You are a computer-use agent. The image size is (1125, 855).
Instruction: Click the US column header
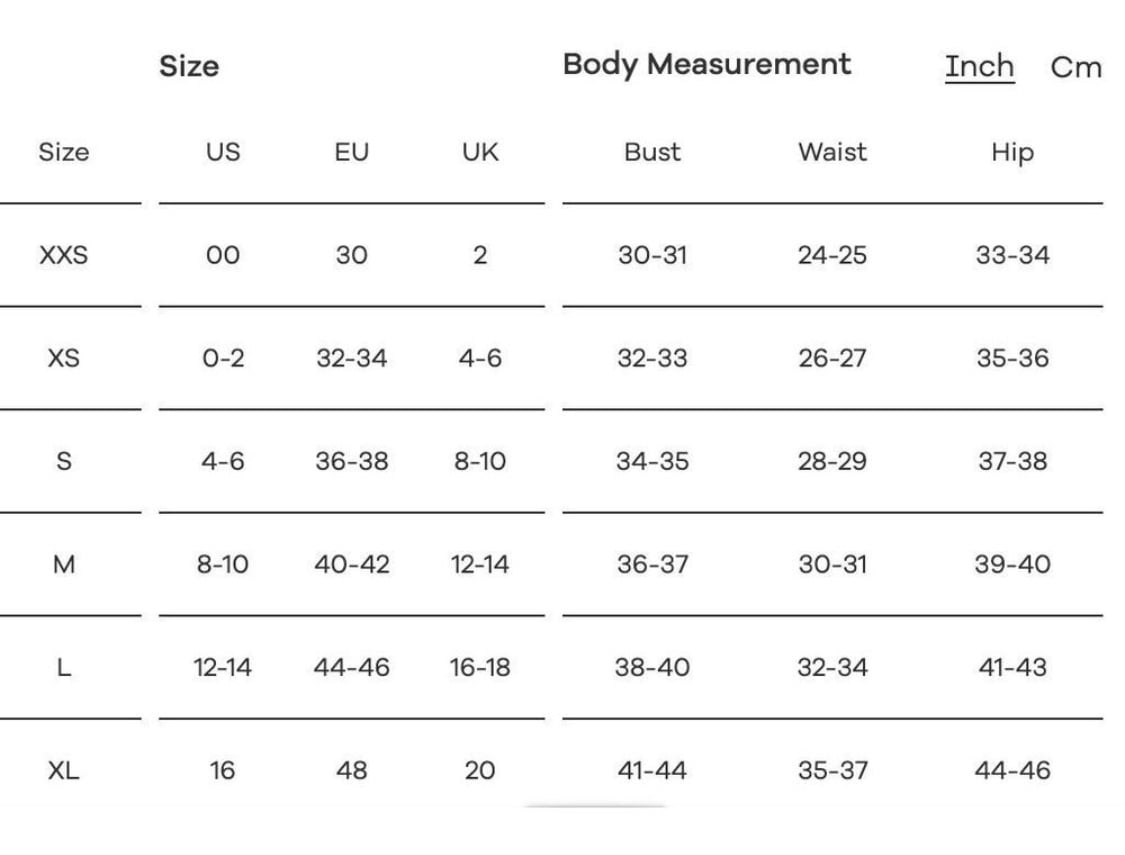click(x=222, y=152)
